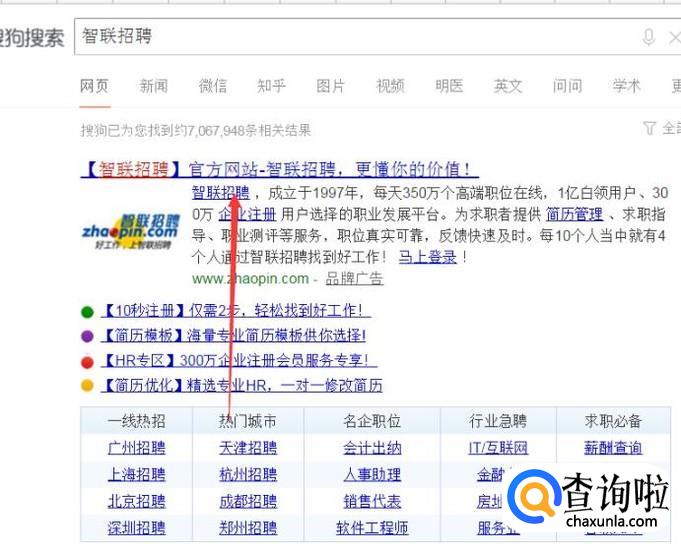Click the 智联招聘 link in the description
Image resolution: width=681 pixels, height=552 pixels.
tap(221, 192)
